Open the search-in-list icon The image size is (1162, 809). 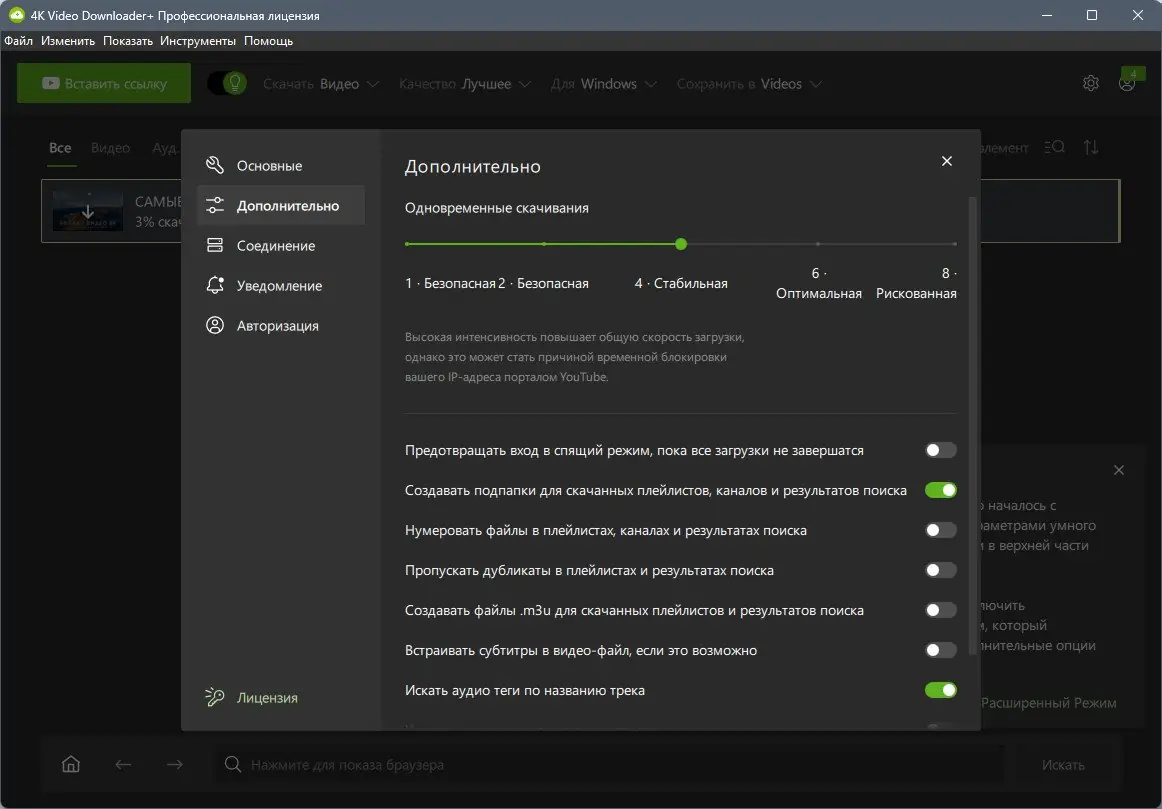1054,148
